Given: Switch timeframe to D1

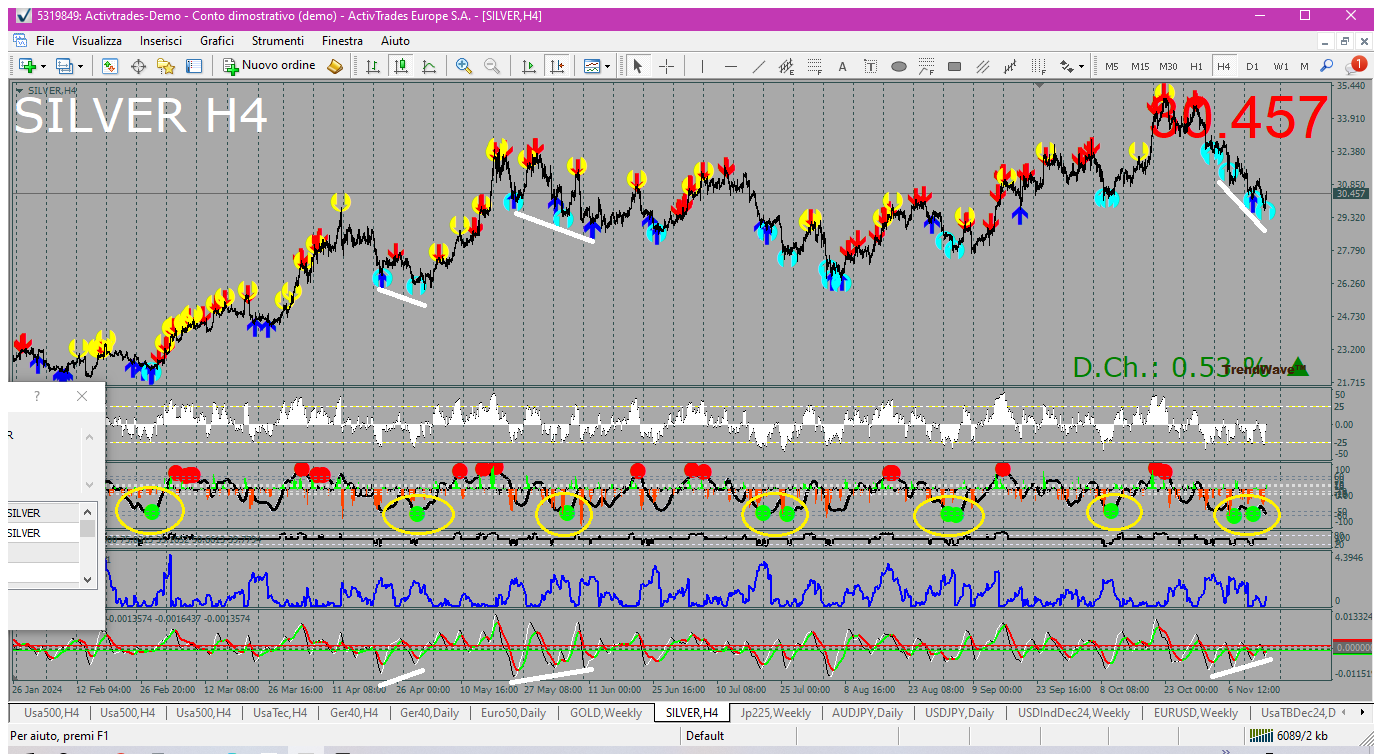Looking at the screenshot, I should tap(1252, 66).
